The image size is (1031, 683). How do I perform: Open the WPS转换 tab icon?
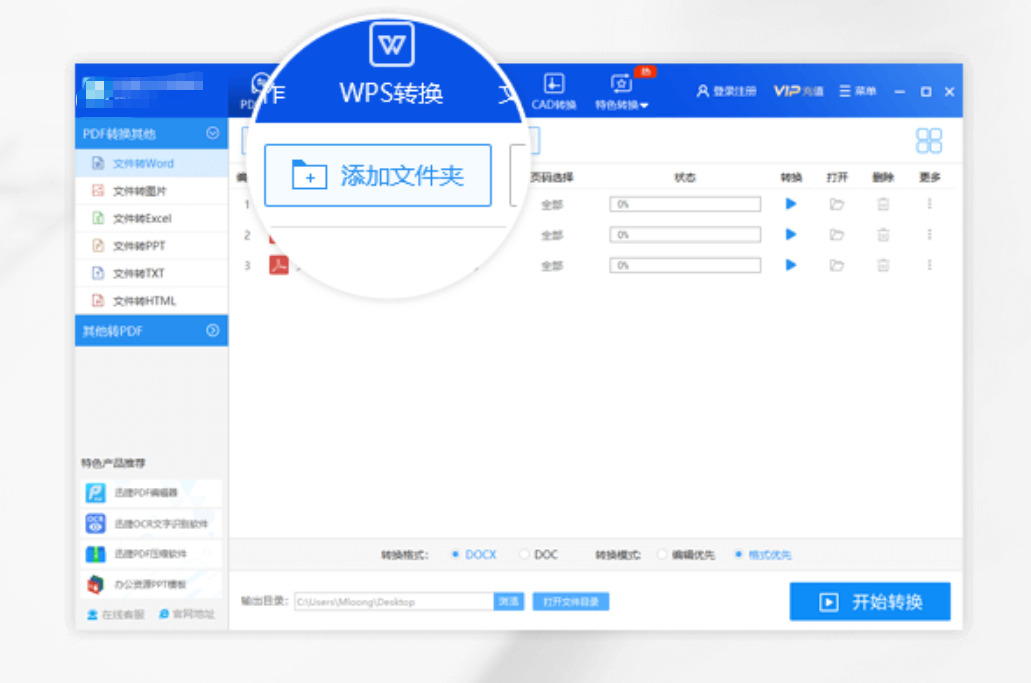pos(392,44)
